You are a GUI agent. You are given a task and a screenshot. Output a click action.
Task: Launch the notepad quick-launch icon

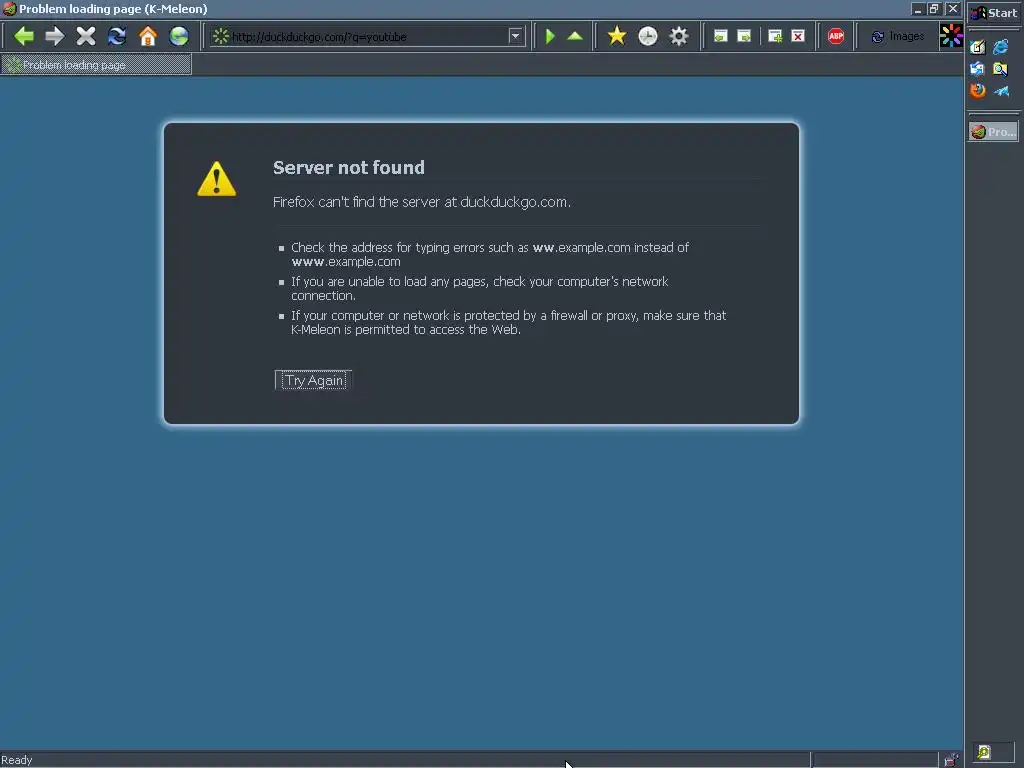[978, 47]
